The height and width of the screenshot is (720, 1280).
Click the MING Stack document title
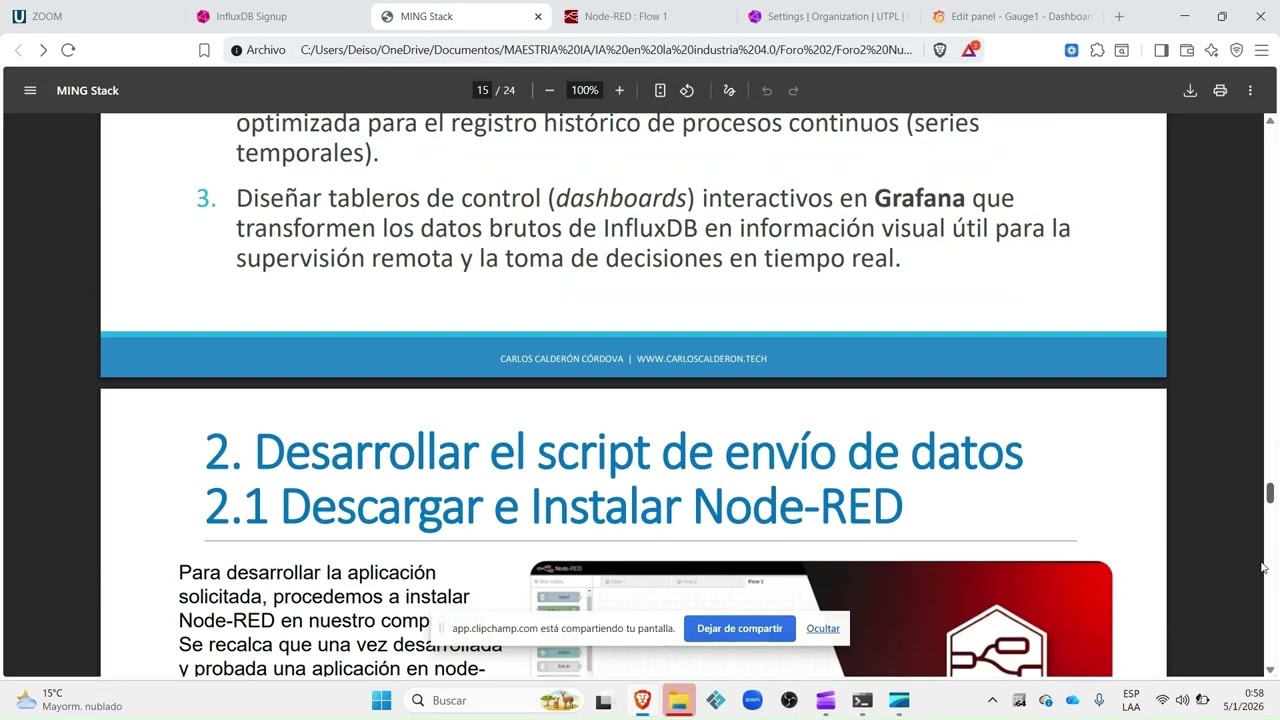(88, 90)
